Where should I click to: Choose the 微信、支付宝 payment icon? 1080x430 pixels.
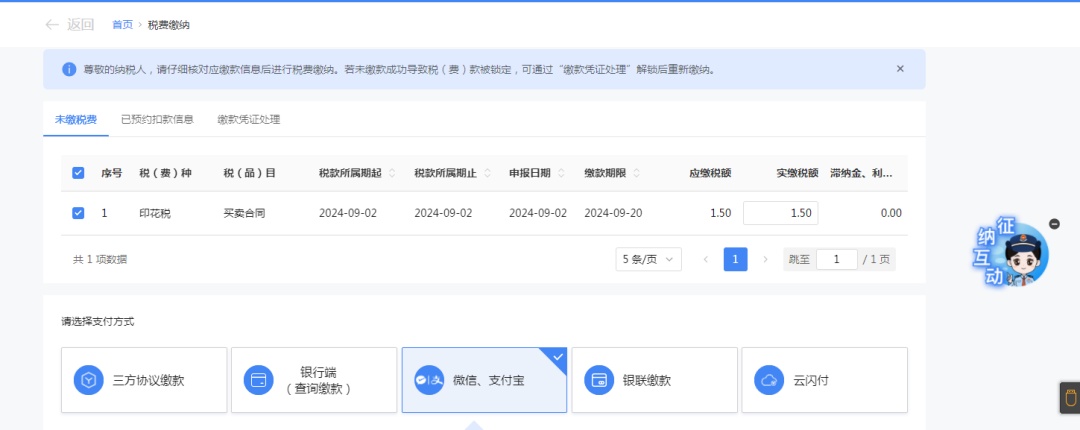click(x=429, y=380)
